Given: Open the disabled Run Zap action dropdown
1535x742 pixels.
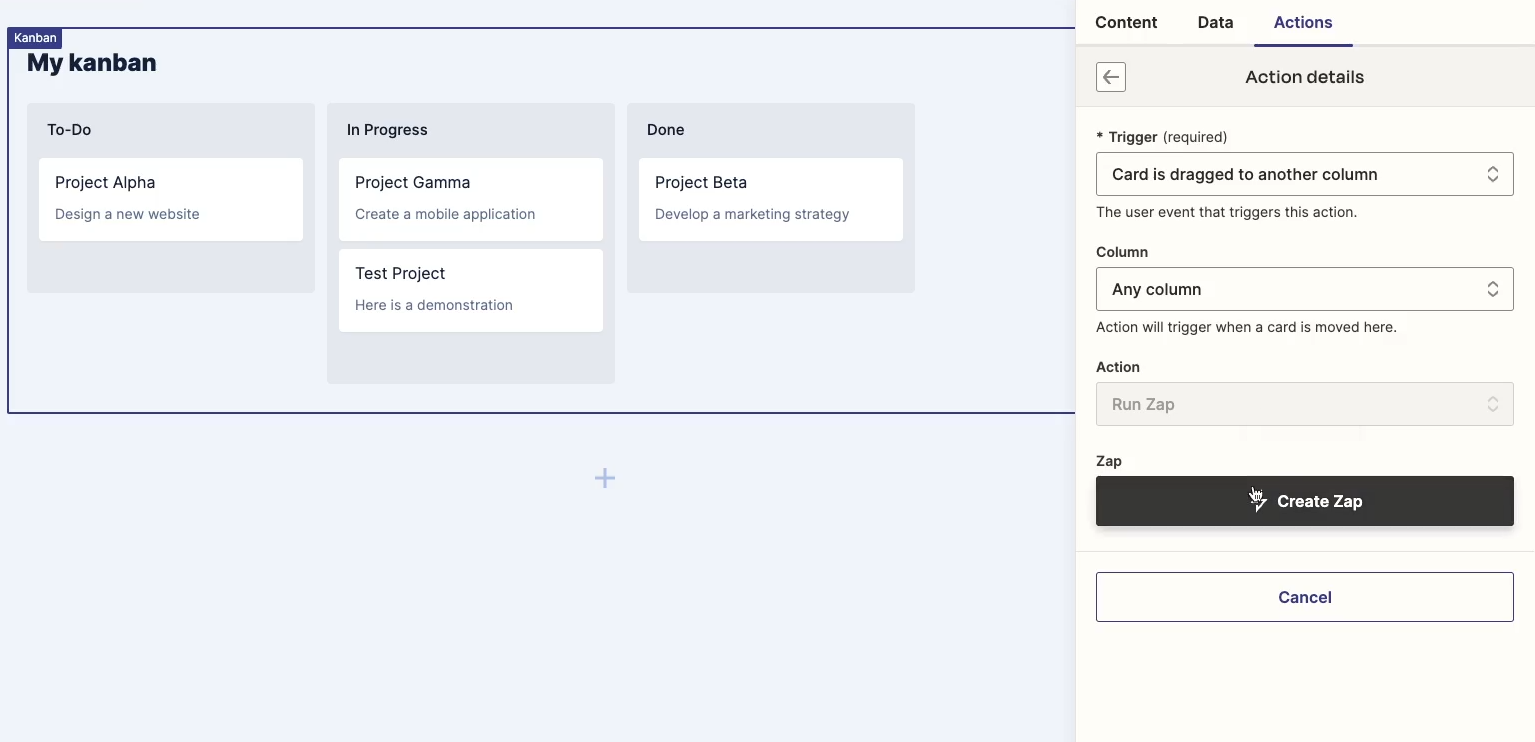Looking at the screenshot, I should (x=1305, y=404).
